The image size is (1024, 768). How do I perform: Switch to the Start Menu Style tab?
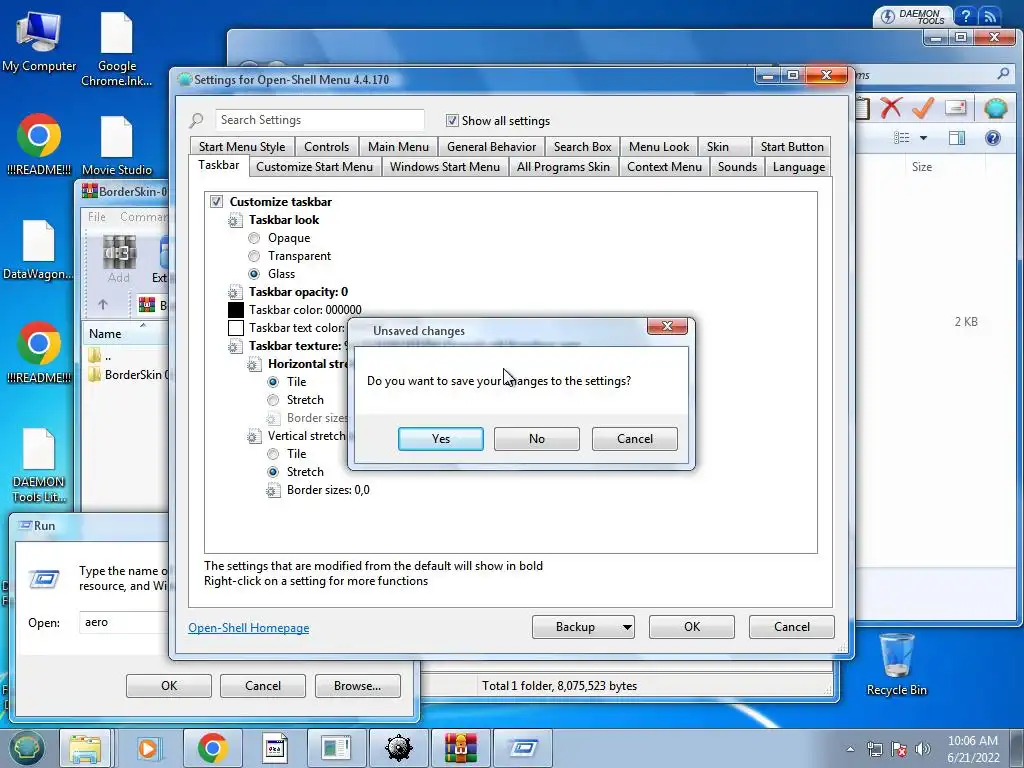242,147
